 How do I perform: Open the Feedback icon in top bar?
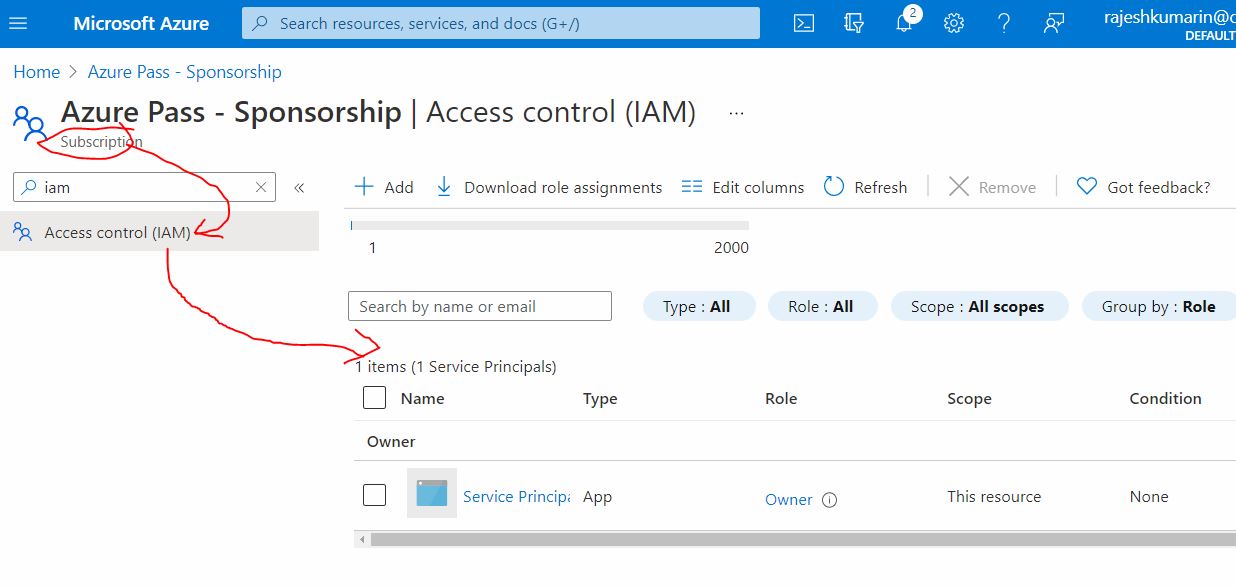click(x=1053, y=23)
